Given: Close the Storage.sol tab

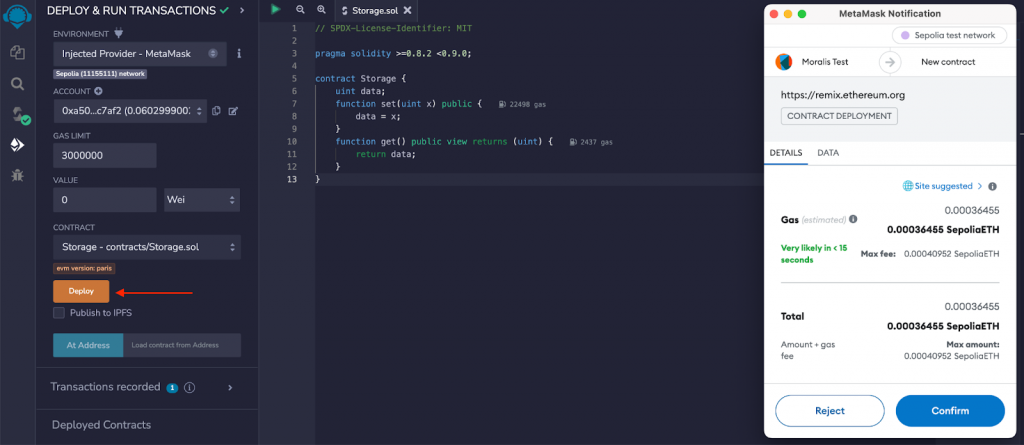Looking at the screenshot, I should click(x=408, y=10).
